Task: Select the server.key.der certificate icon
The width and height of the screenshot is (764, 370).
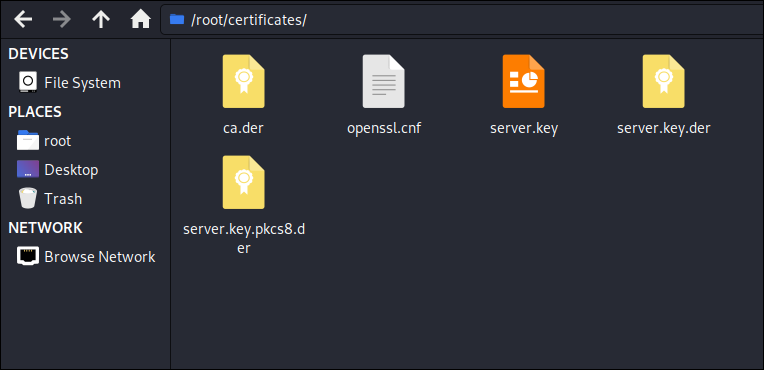Action: click(664, 81)
